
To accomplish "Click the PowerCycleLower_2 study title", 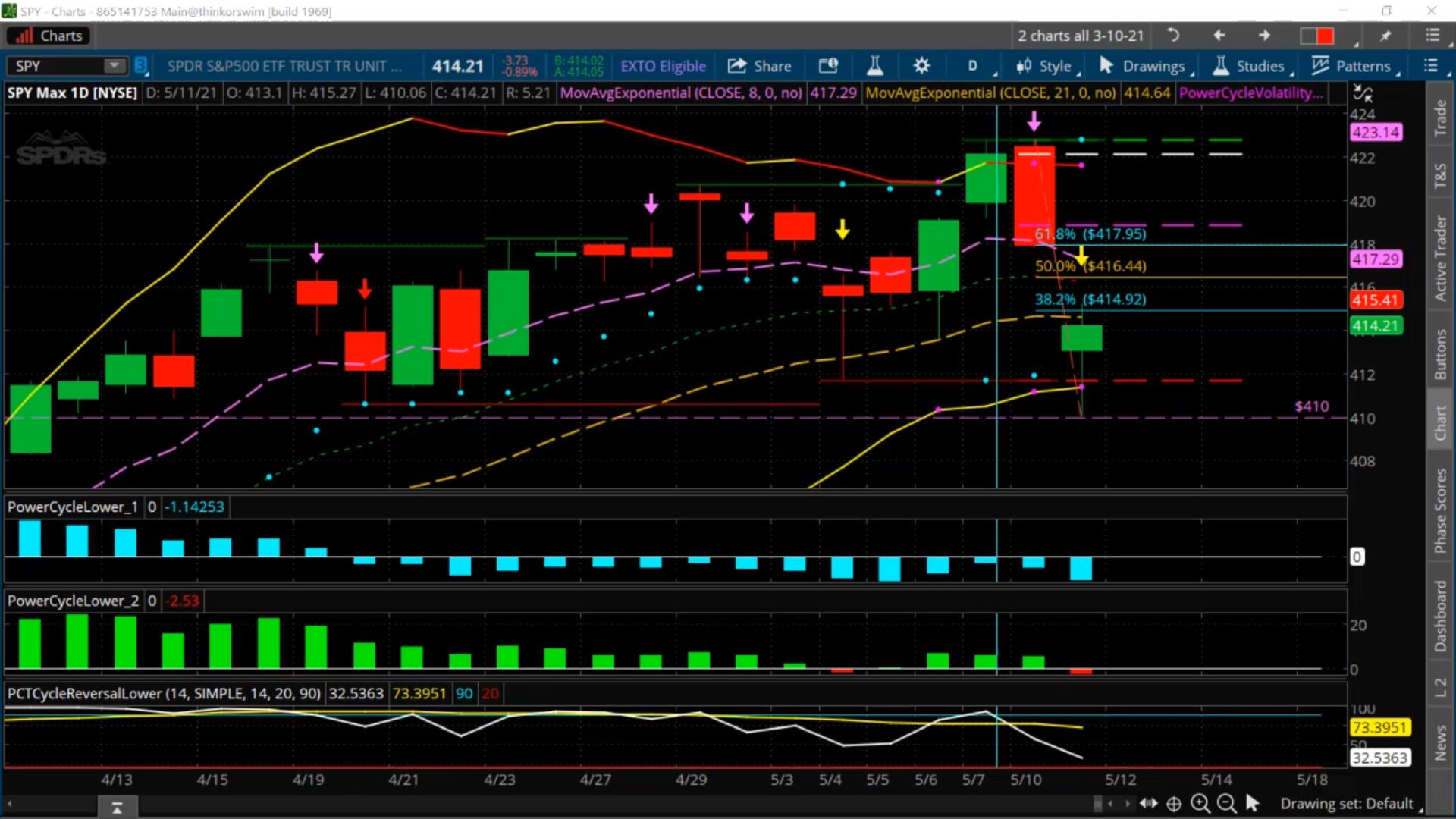I will pyautogui.click(x=73, y=601).
